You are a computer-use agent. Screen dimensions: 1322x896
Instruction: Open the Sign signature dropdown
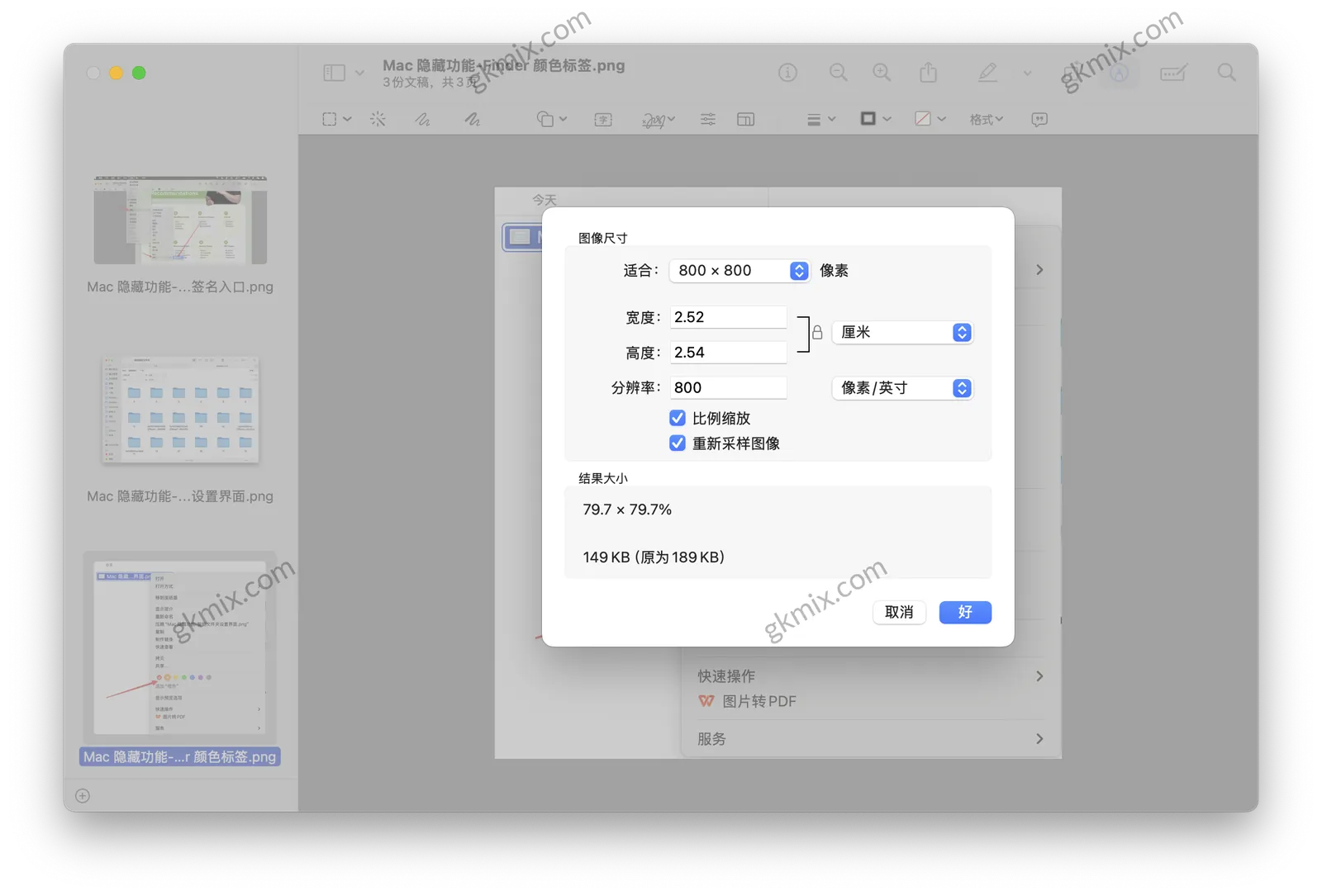[659, 119]
